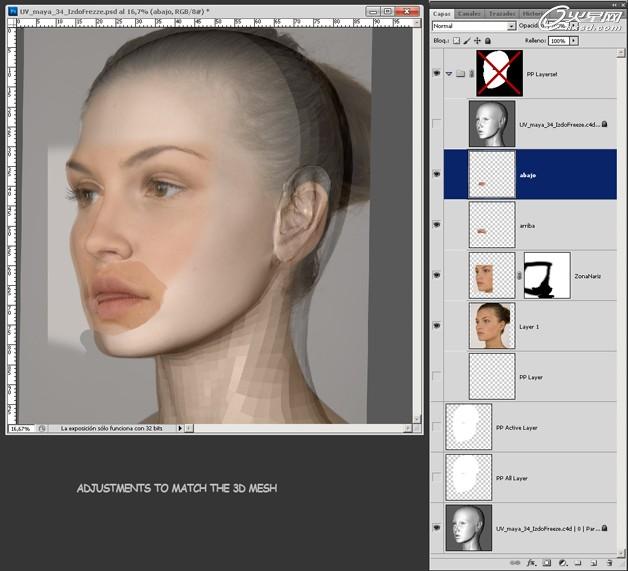
Task: Click the zoom percentage field in status bar
Action: coord(21,428)
